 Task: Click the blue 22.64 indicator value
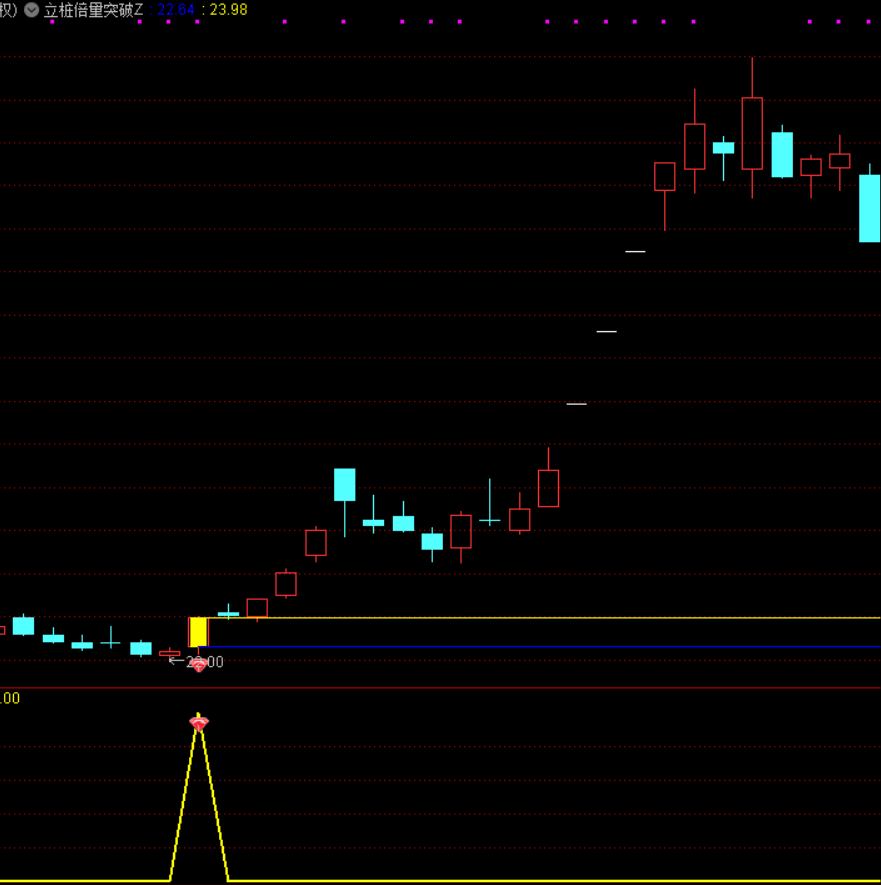(x=176, y=10)
